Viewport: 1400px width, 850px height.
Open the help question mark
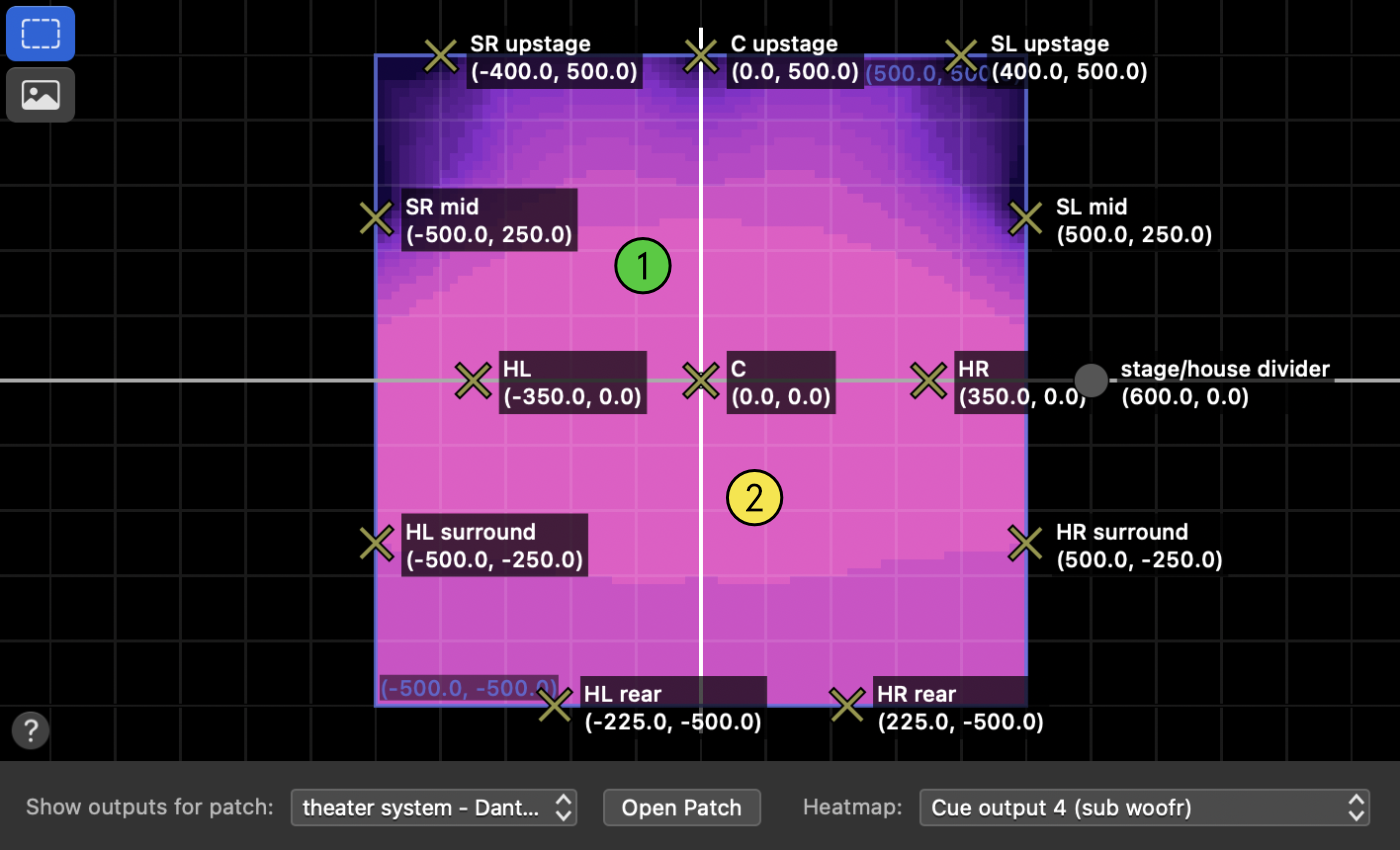point(29,730)
